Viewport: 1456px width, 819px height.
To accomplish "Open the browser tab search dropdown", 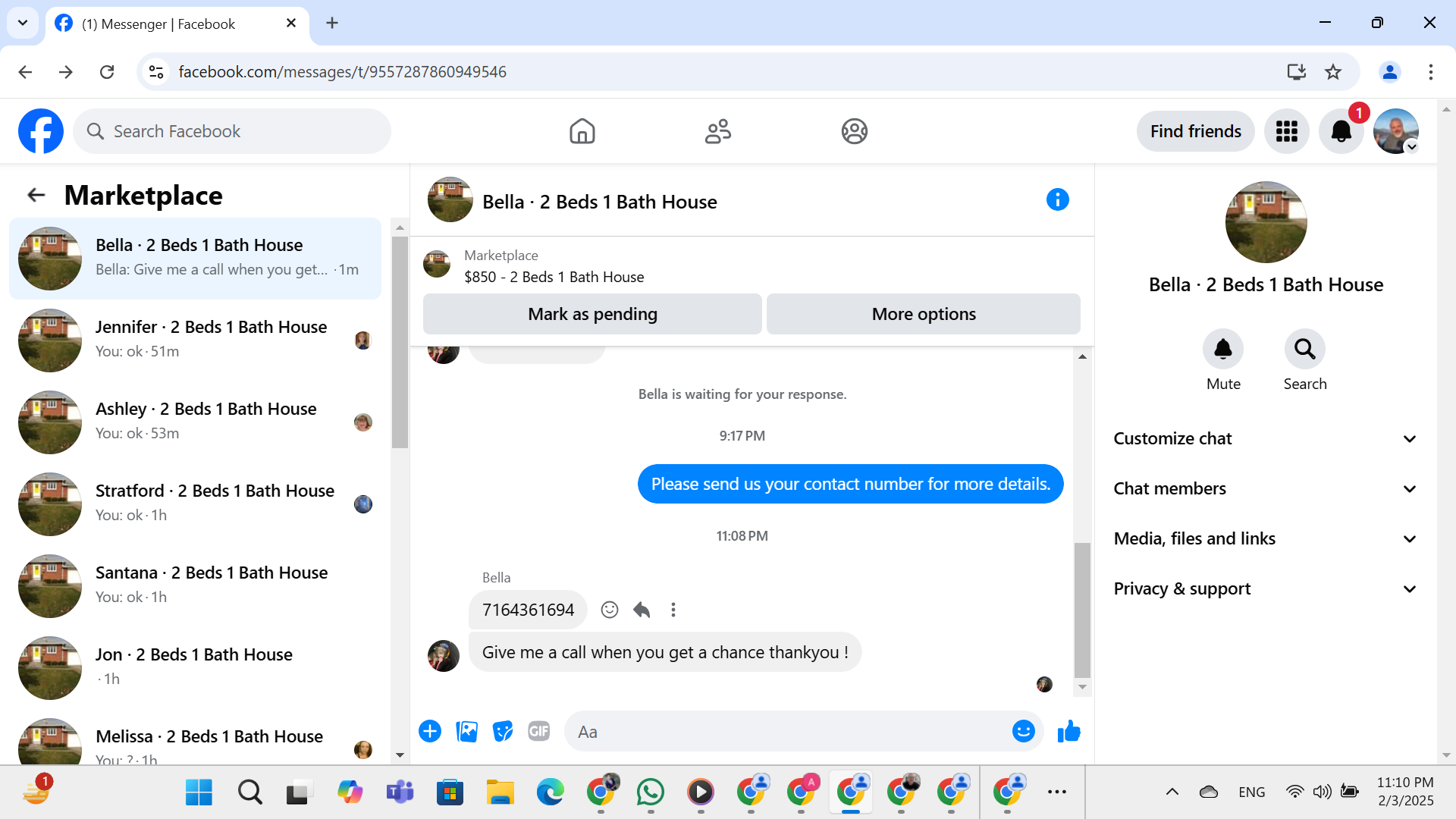I will tap(23, 23).
